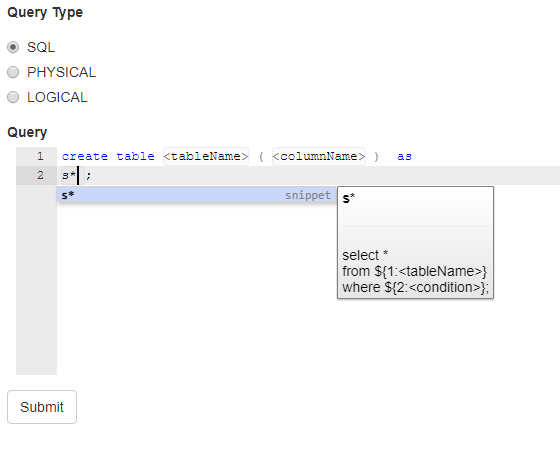Click the LOGICAL label text

[57, 98]
